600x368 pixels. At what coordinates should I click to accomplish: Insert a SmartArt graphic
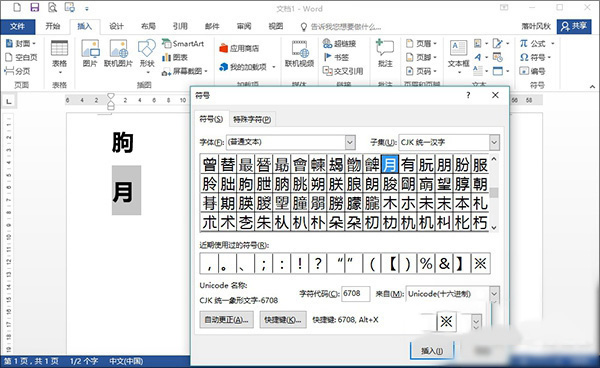(x=183, y=44)
